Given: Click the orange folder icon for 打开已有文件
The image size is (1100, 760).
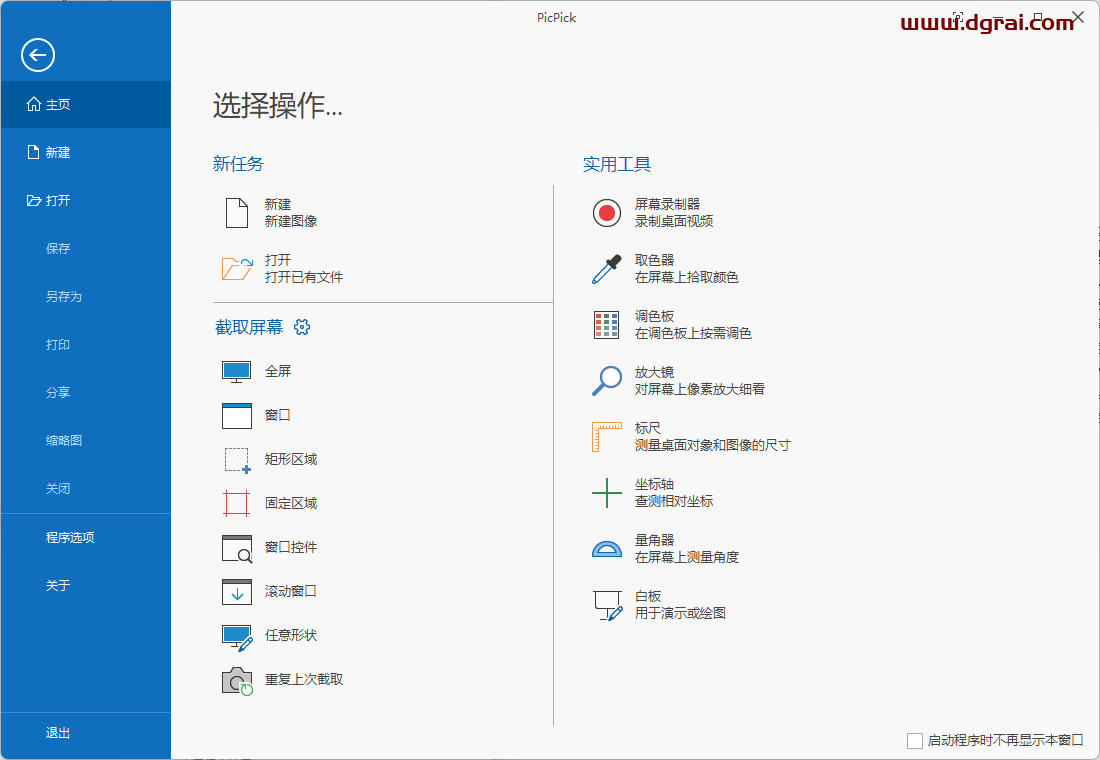Looking at the screenshot, I should point(237,269).
